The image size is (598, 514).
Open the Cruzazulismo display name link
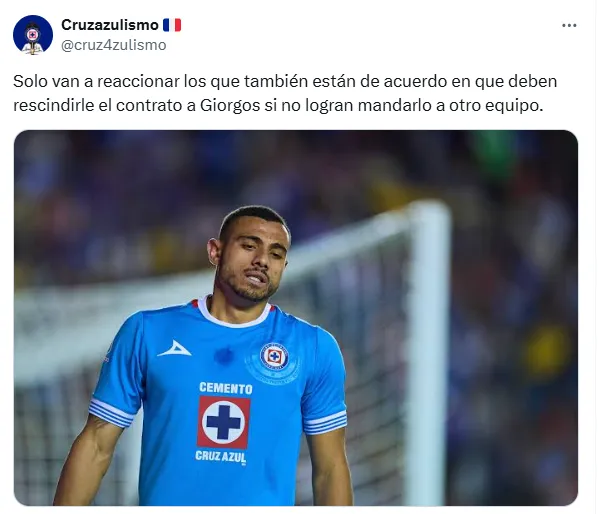coord(110,25)
